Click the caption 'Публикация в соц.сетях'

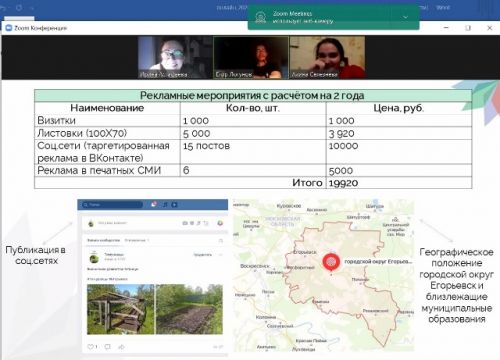(x=35, y=255)
